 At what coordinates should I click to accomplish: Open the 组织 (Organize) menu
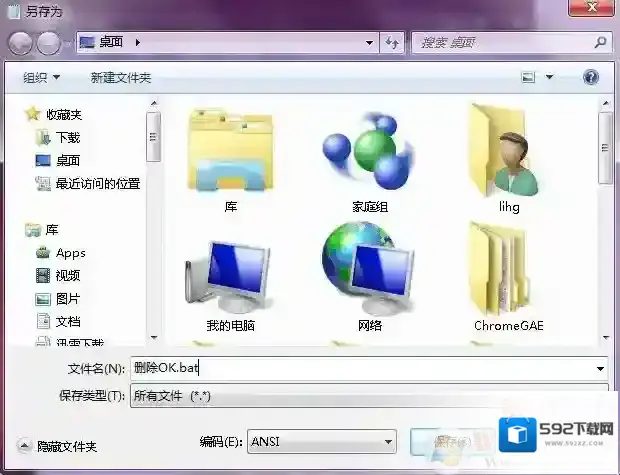(x=41, y=77)
